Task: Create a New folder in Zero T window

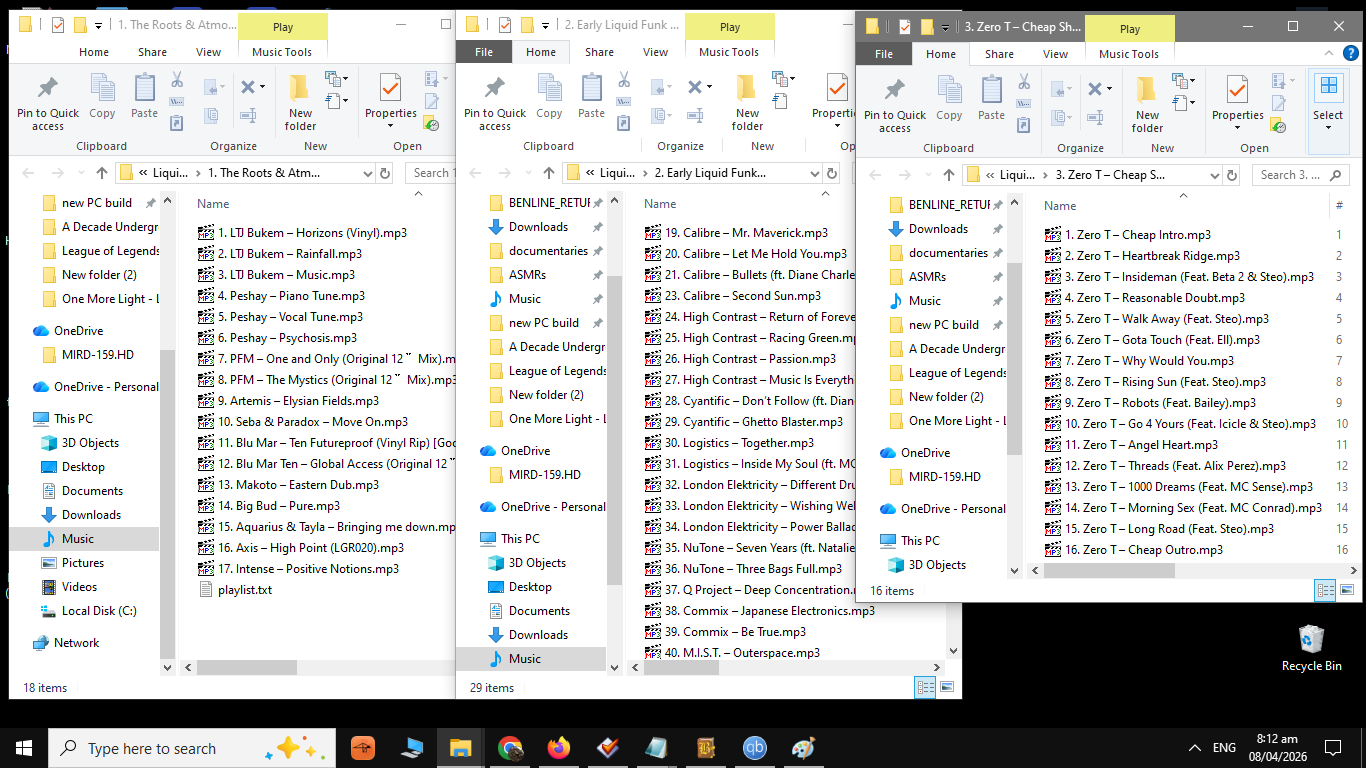Action: click(1147, 103)
